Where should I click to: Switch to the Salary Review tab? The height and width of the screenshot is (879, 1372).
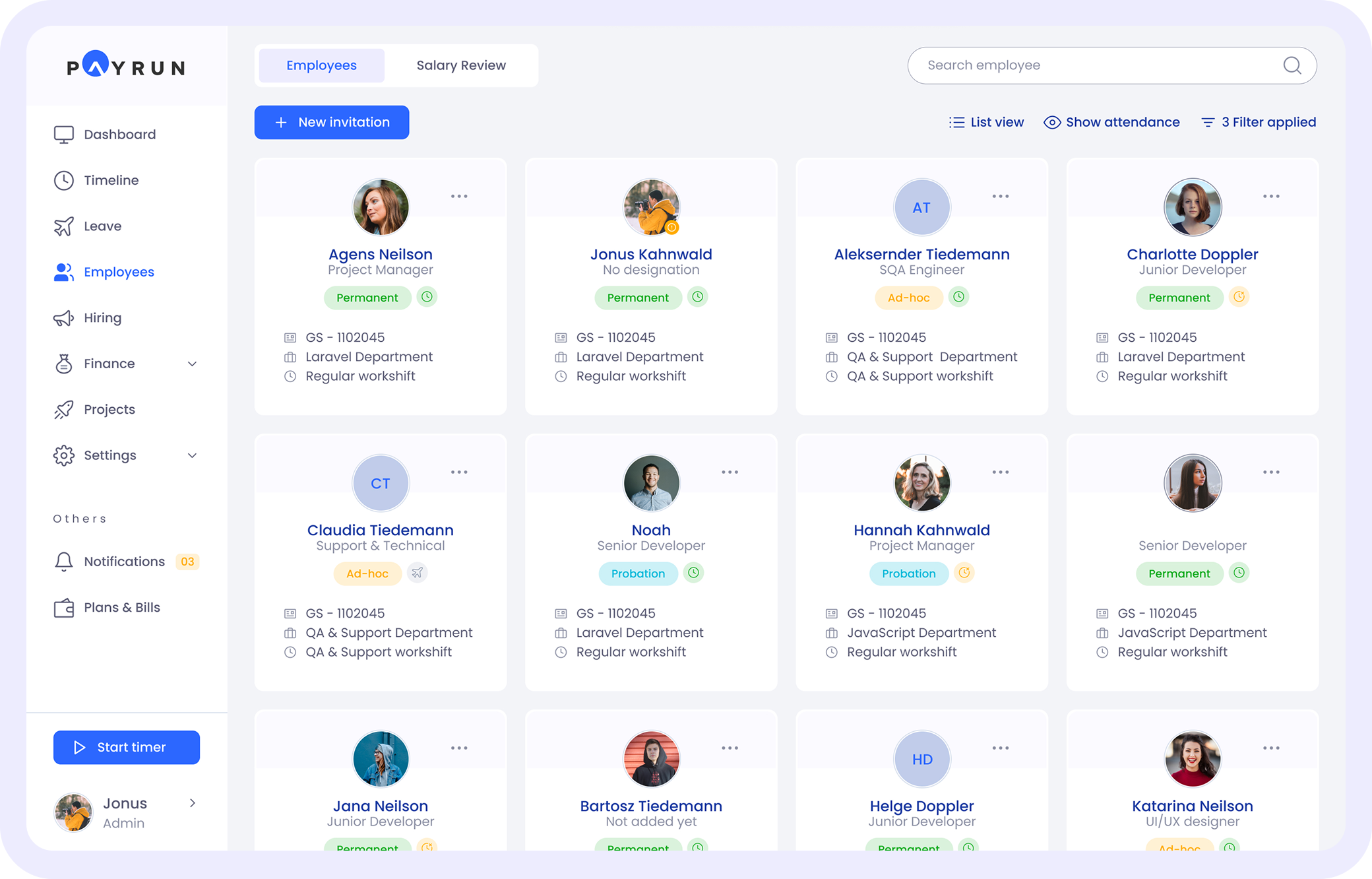pos(461,65)
